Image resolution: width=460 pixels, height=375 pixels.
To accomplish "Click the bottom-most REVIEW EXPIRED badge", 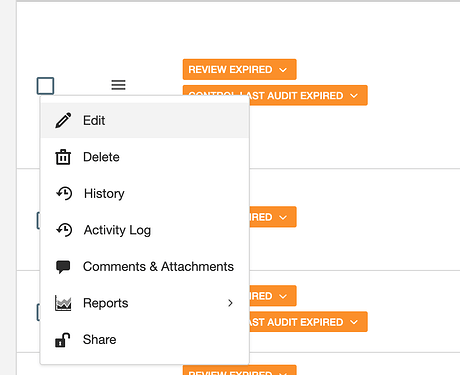I will pos(239,370).
